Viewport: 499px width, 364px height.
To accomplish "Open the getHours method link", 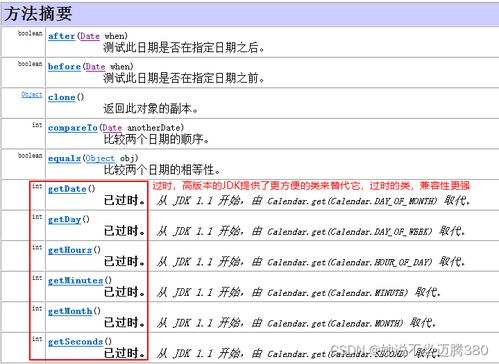I will 70,250.
